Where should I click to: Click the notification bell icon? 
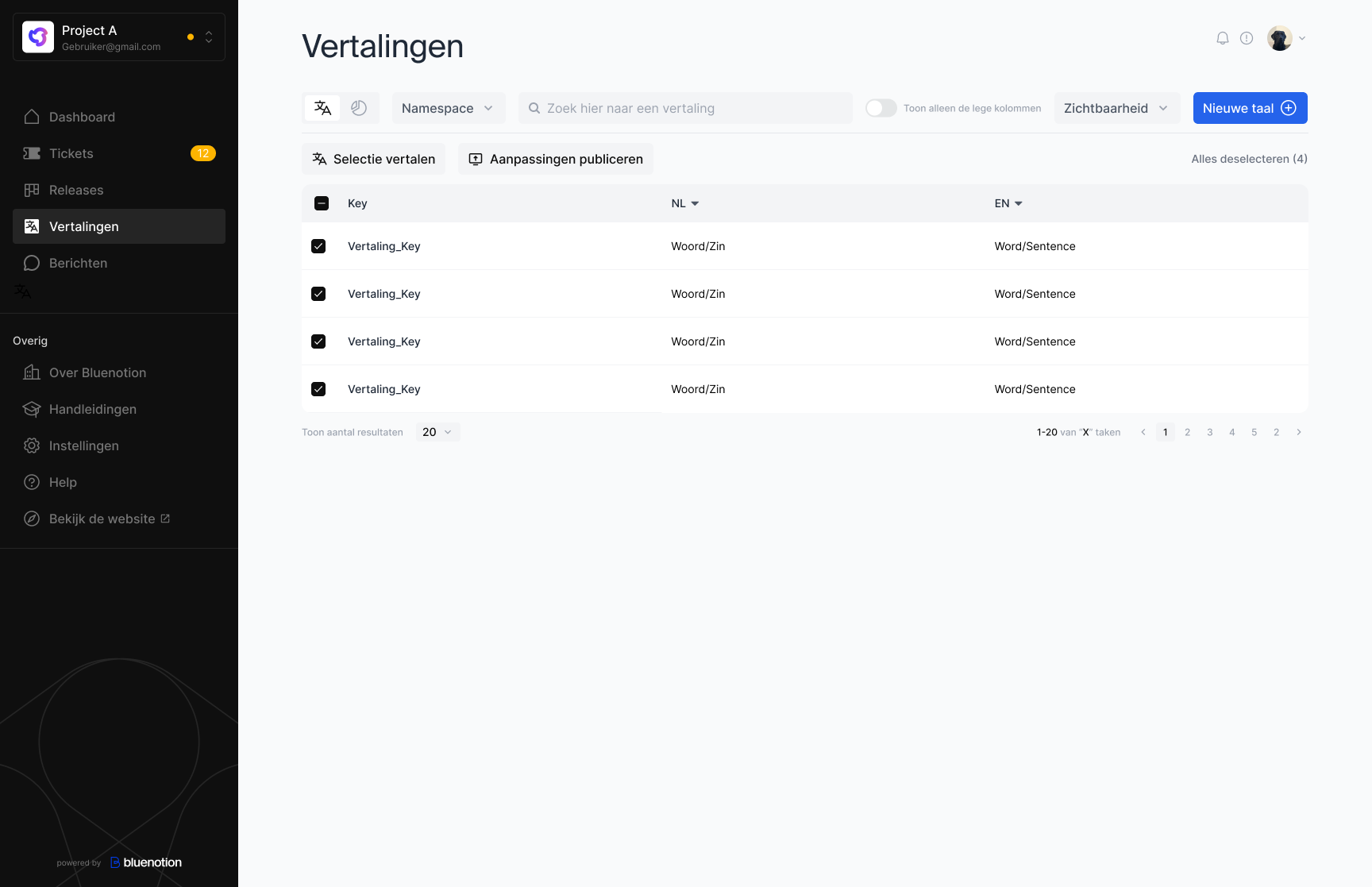1223,38
